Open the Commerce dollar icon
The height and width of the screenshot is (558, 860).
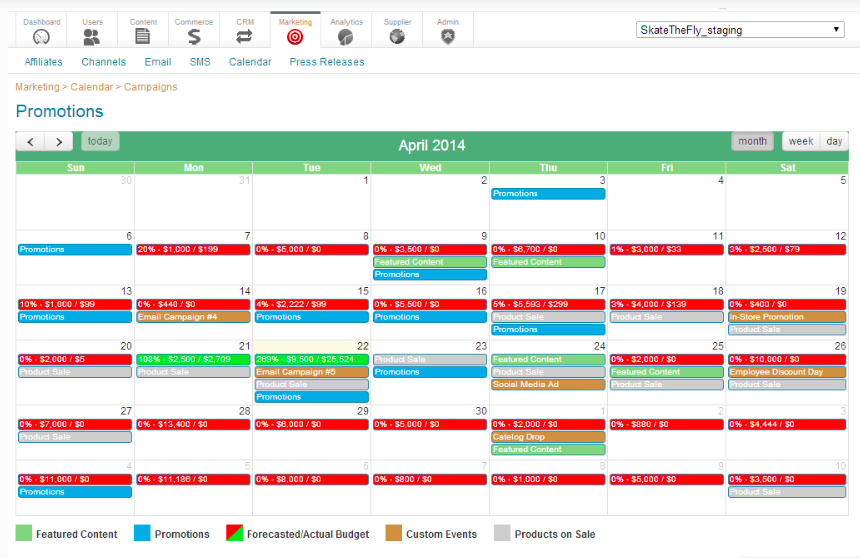coord(194,37)
